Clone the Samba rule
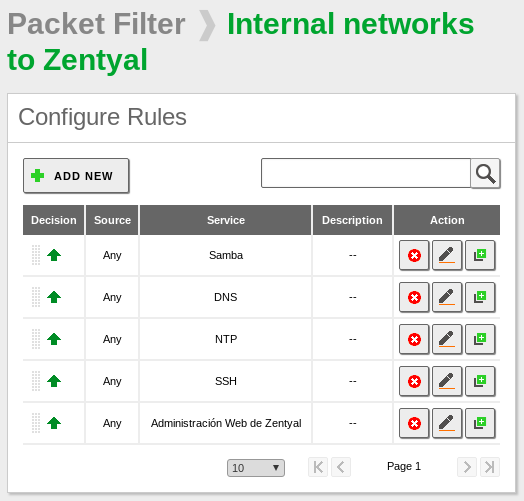Image resolution: width=524 pixels, height=501 pixels. 480,255
